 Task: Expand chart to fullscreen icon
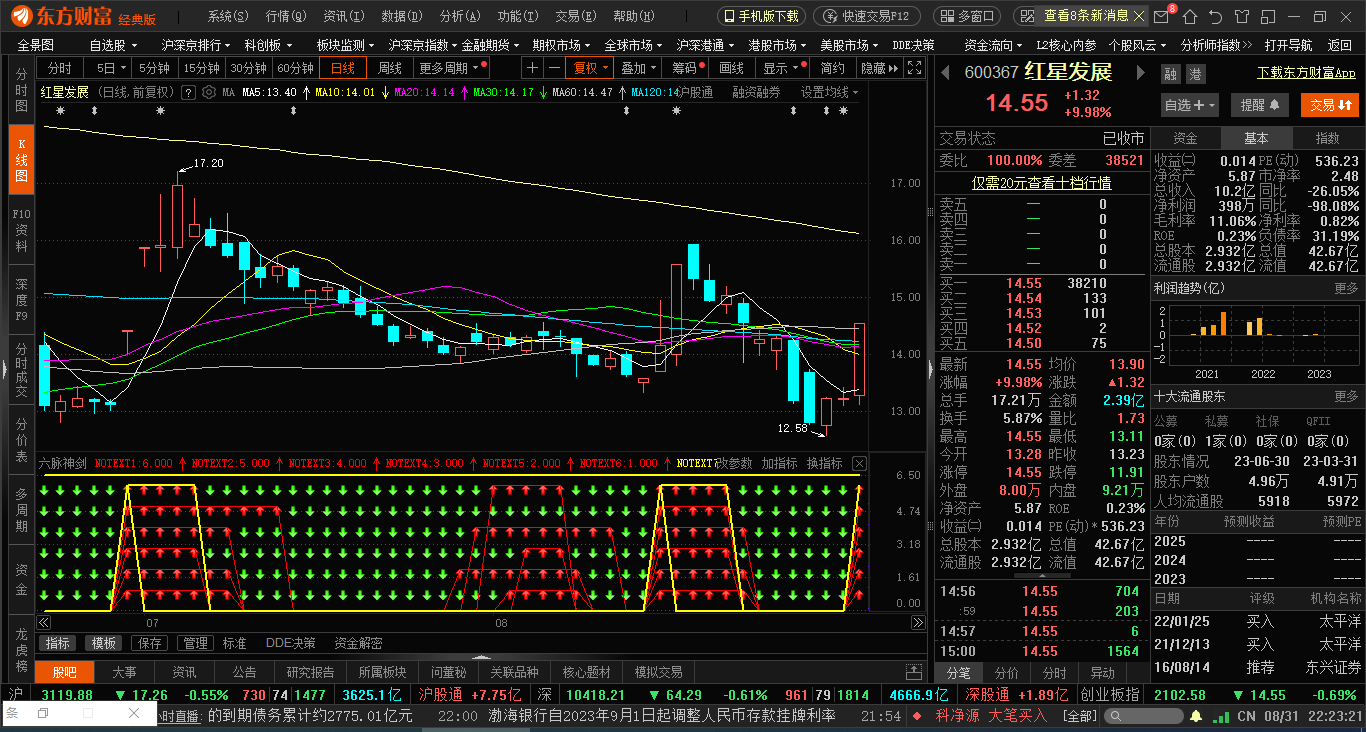[916, 67]
